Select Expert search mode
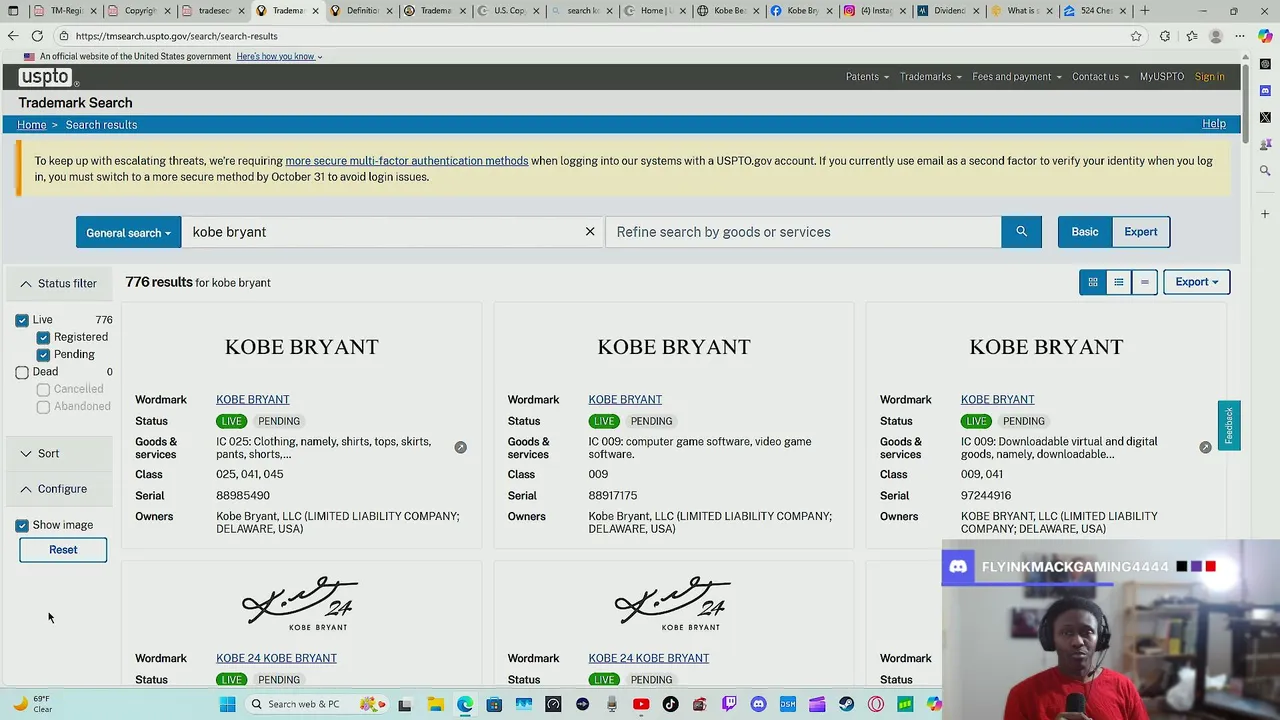 tap(1141, 232)
